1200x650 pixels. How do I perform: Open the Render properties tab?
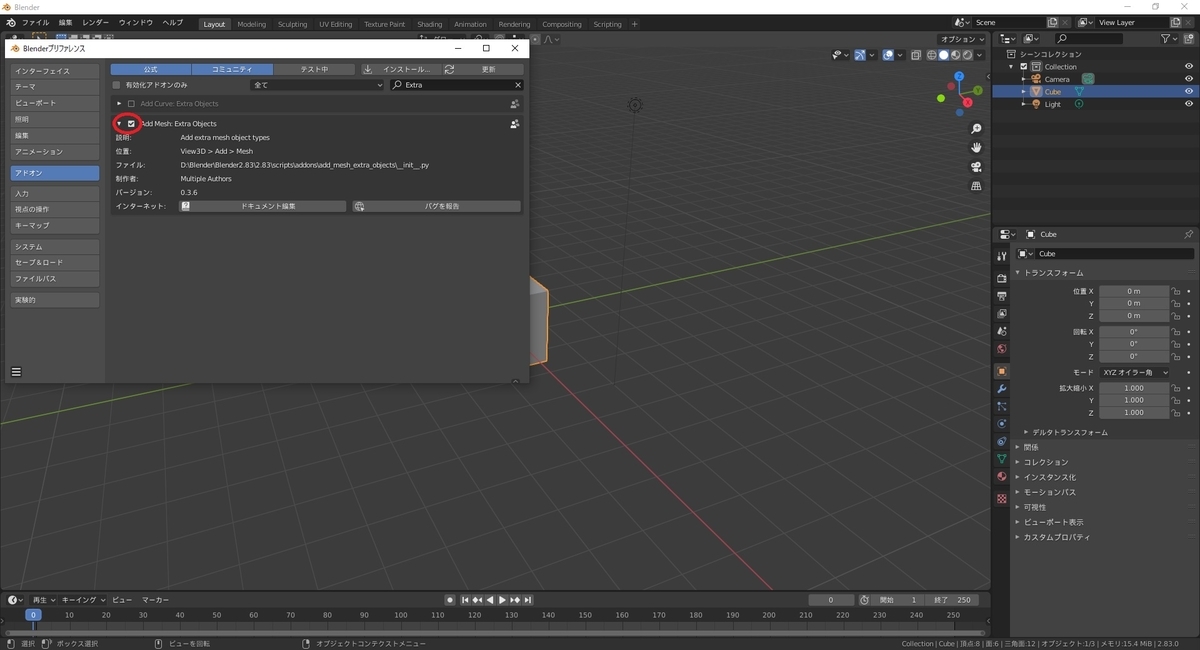pyautogui.click(x=1002, y=278)
